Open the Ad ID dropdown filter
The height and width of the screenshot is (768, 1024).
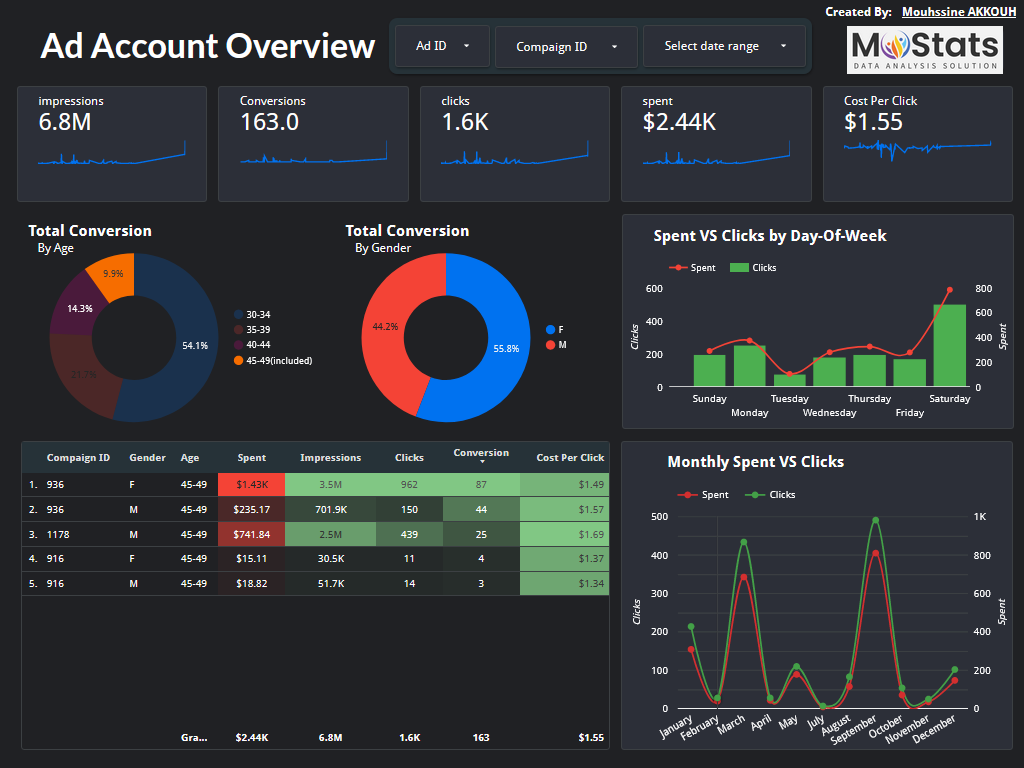tap(440, 46)
